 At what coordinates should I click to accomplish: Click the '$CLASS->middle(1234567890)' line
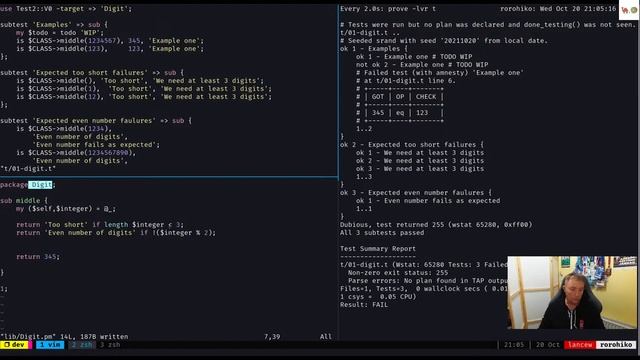pos(76,153)
